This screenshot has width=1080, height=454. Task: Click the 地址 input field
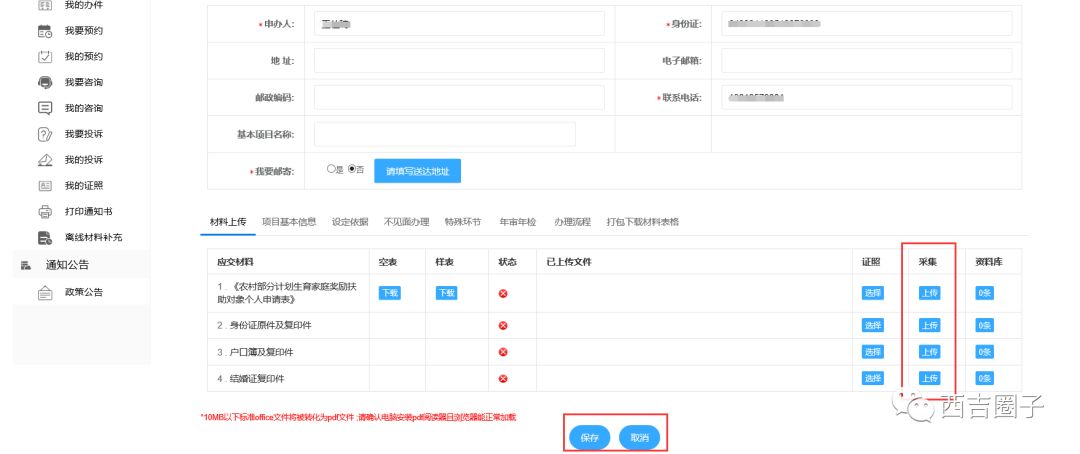pyautogui.click(x=459, y=61)
